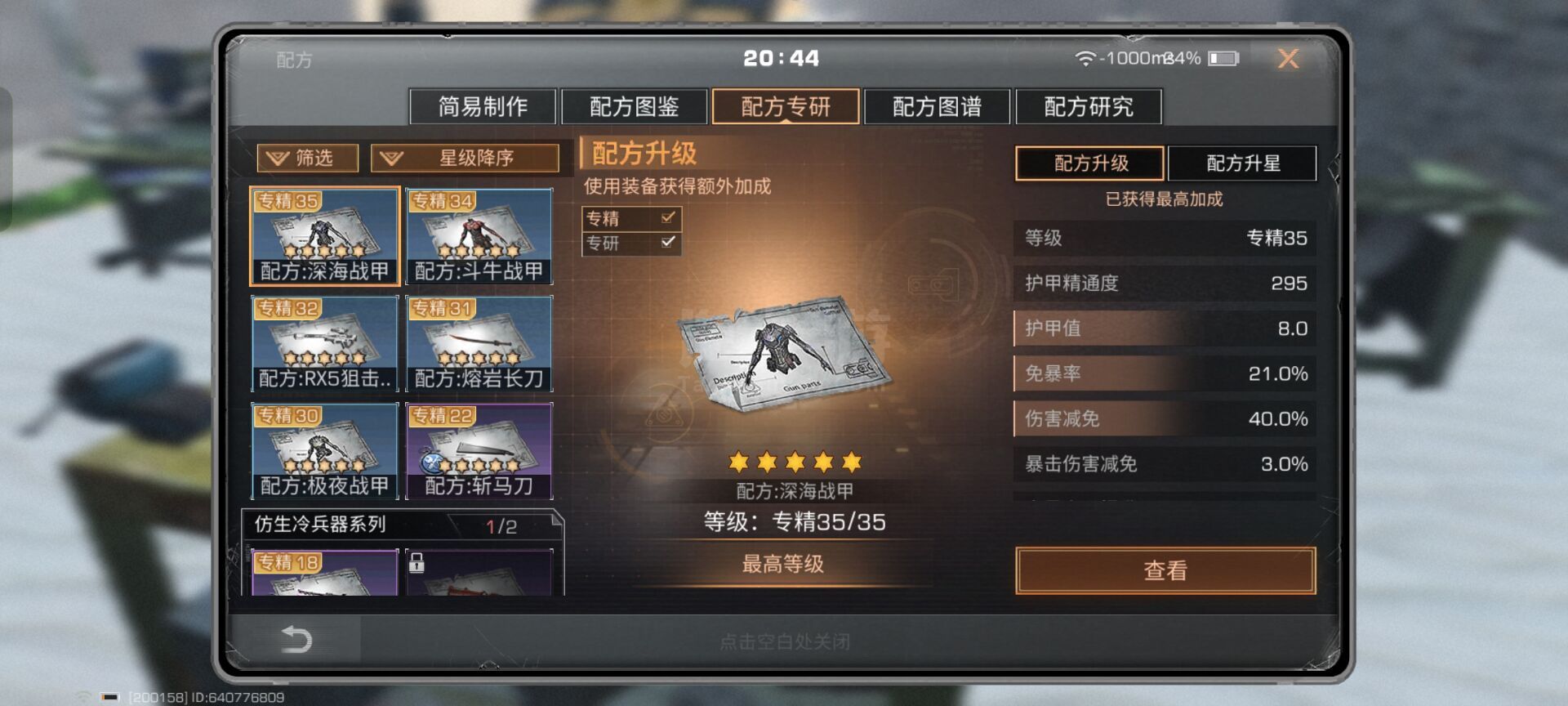Select the 斗牛战甲 recipe card

tap(479, 236)
